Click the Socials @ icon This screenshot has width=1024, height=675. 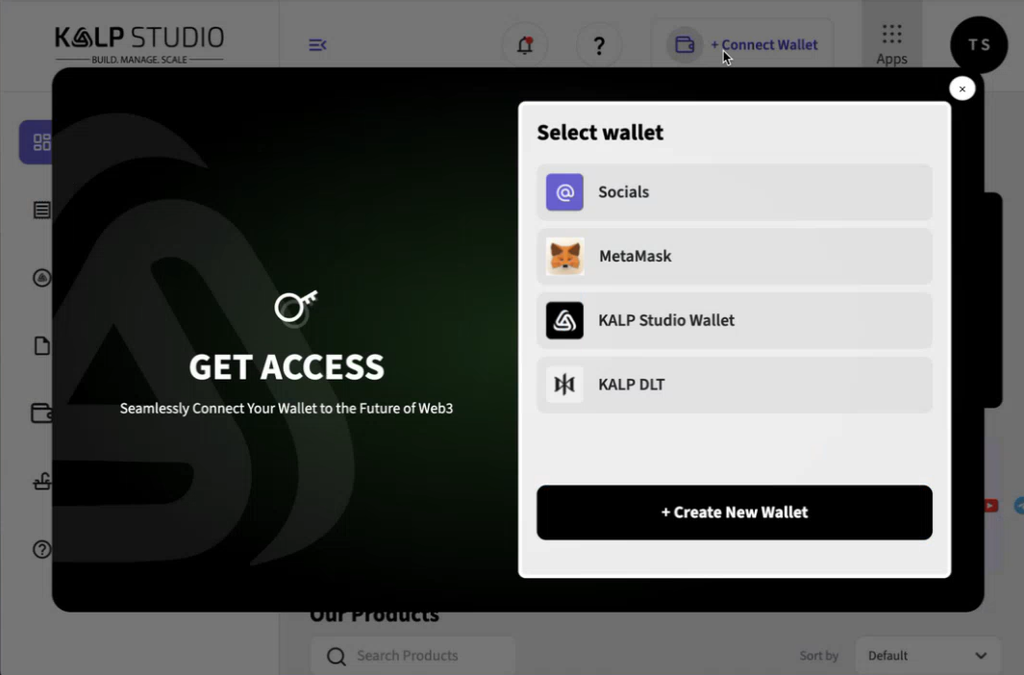564,192
